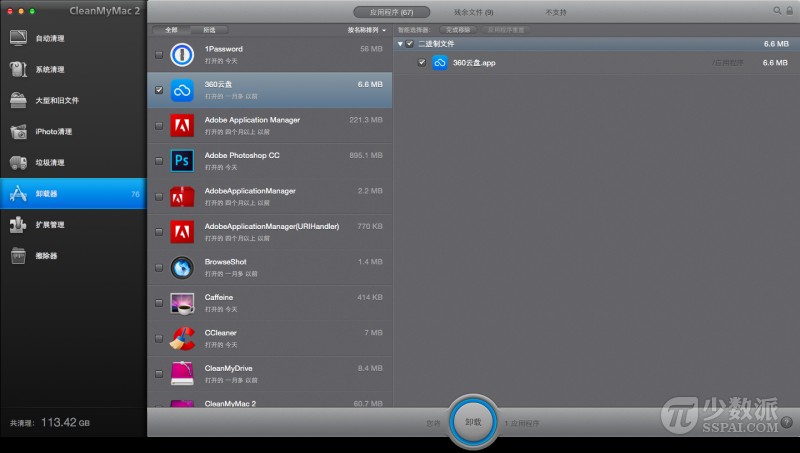Select the 所选 filter segment
The width and height of the screenshot is (800, 453).
point(209,30)
